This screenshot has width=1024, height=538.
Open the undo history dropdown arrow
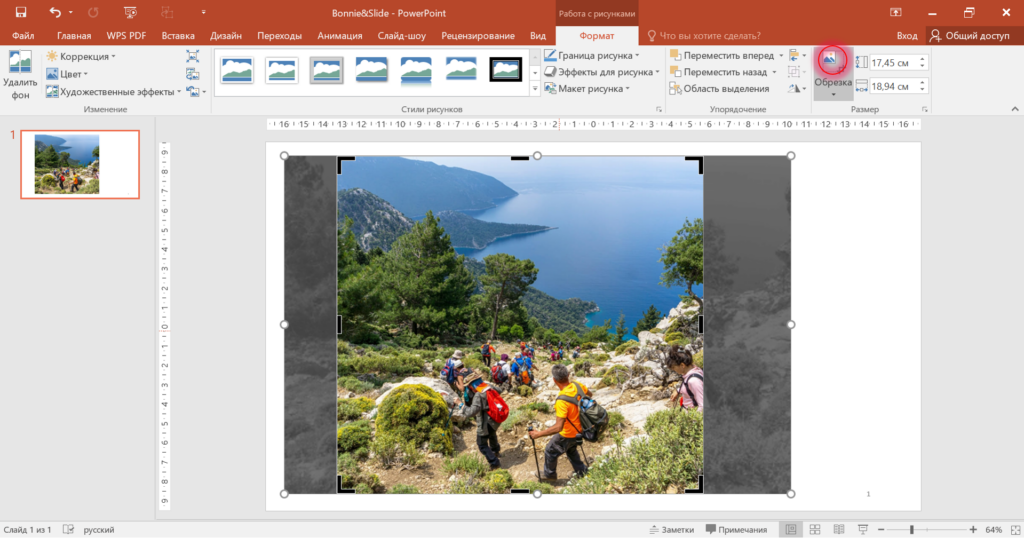pyautogui.click(x=71, y=12)
